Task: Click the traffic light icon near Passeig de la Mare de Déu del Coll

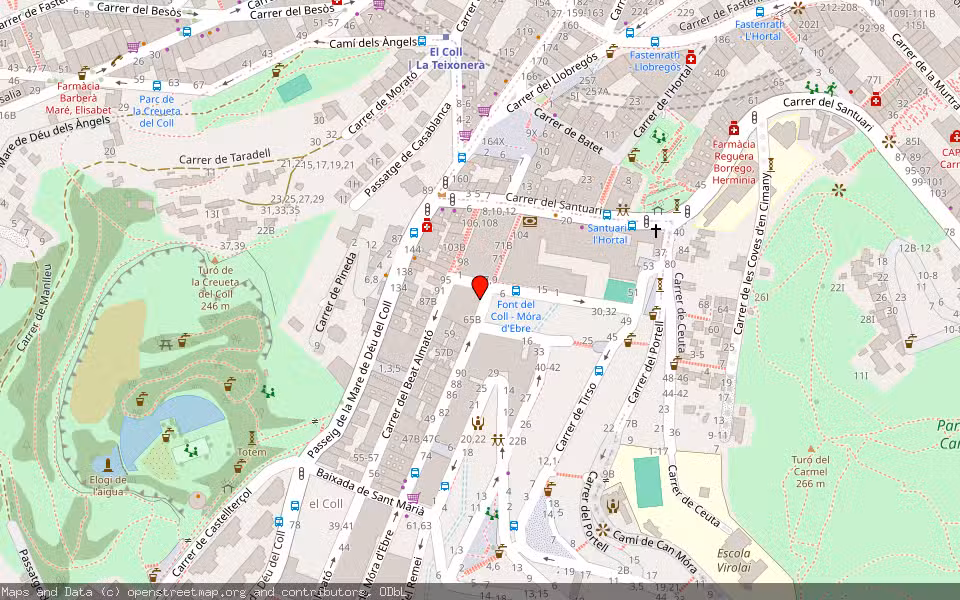Action: tap(301, 472)
